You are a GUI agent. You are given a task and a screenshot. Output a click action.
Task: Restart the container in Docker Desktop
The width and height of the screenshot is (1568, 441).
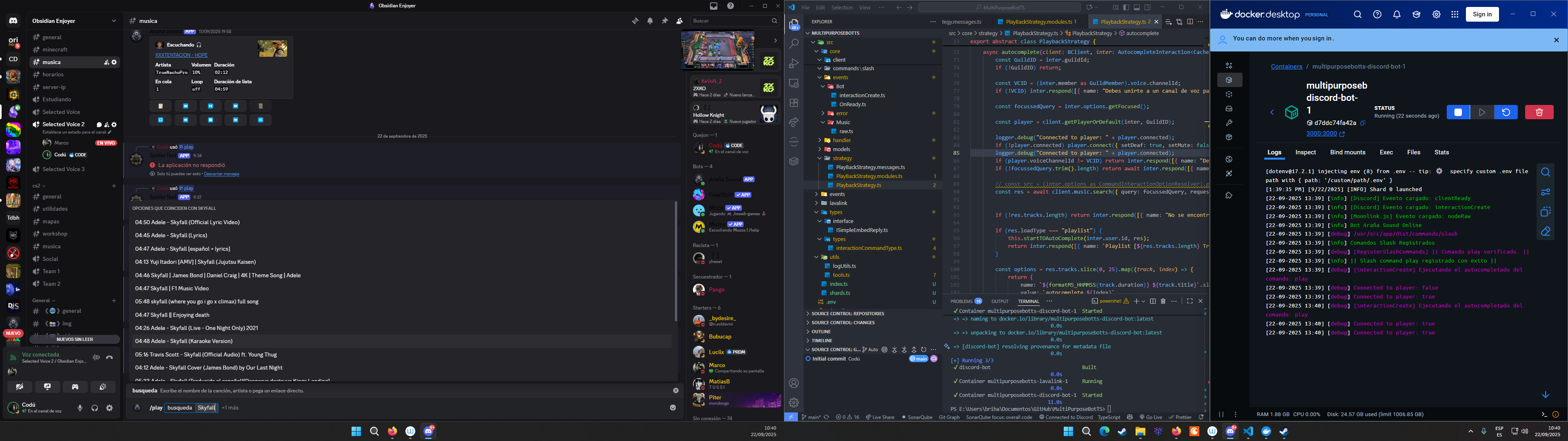1505,112
